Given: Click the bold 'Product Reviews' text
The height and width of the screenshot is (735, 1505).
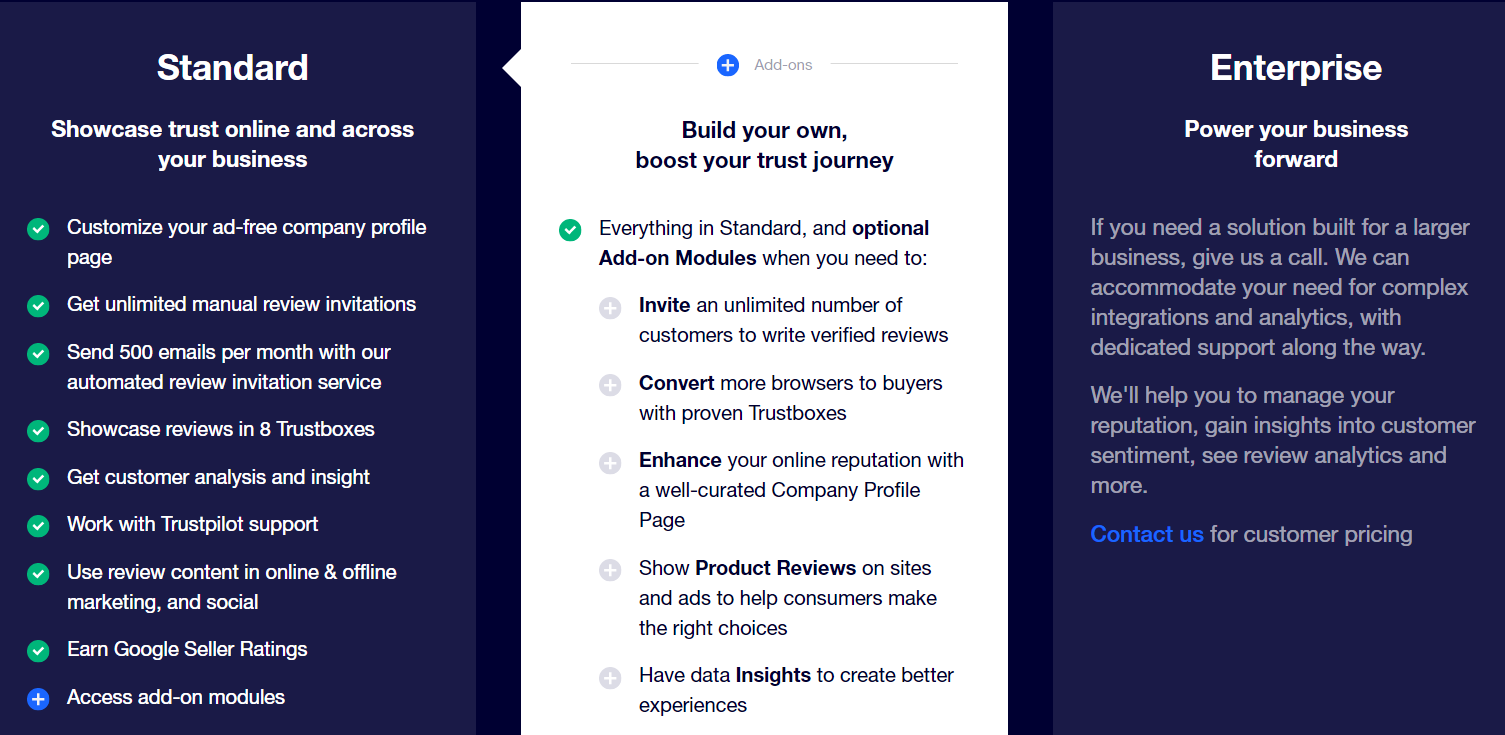Looking at the screenshot, I should [x=776, y=568].
